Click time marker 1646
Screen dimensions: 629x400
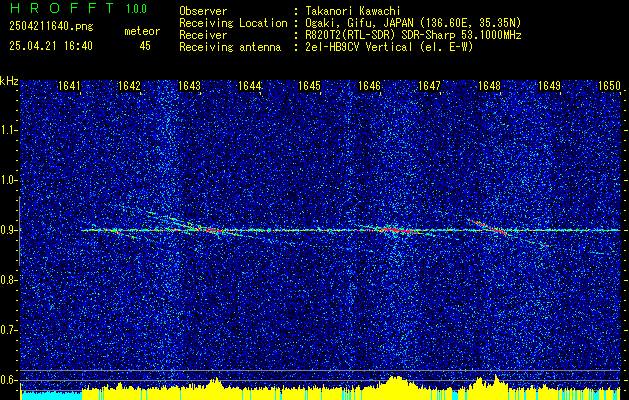369,86
